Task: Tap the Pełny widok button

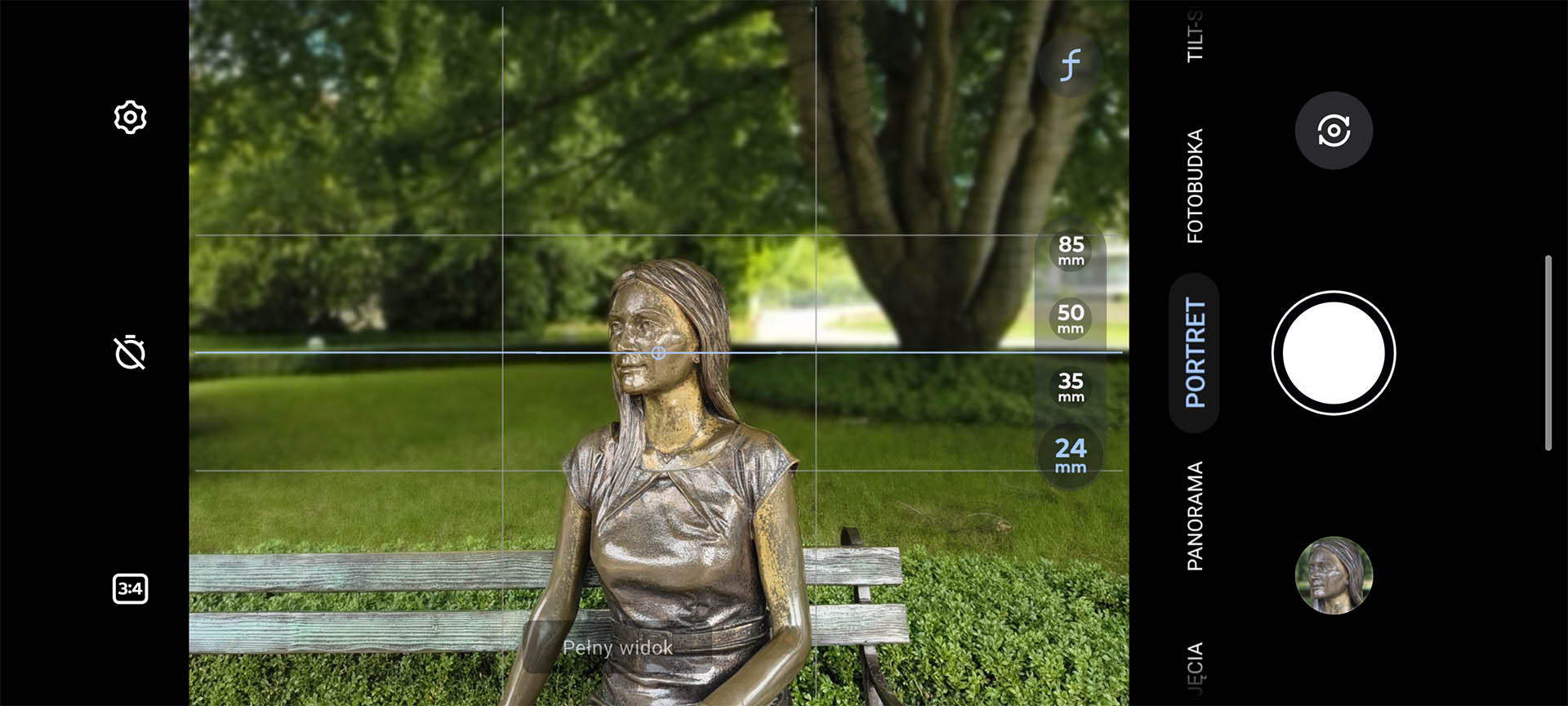Action: coord(617,647)
